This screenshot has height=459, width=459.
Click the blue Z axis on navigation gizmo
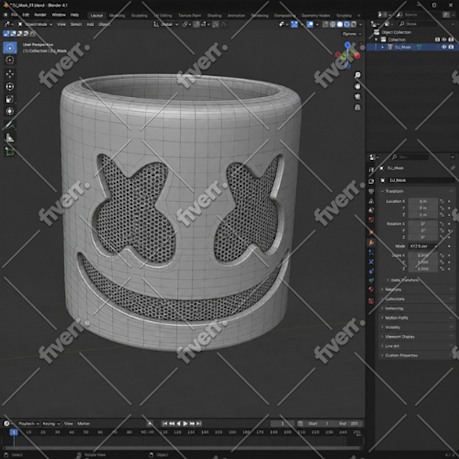tap(348, 45)
